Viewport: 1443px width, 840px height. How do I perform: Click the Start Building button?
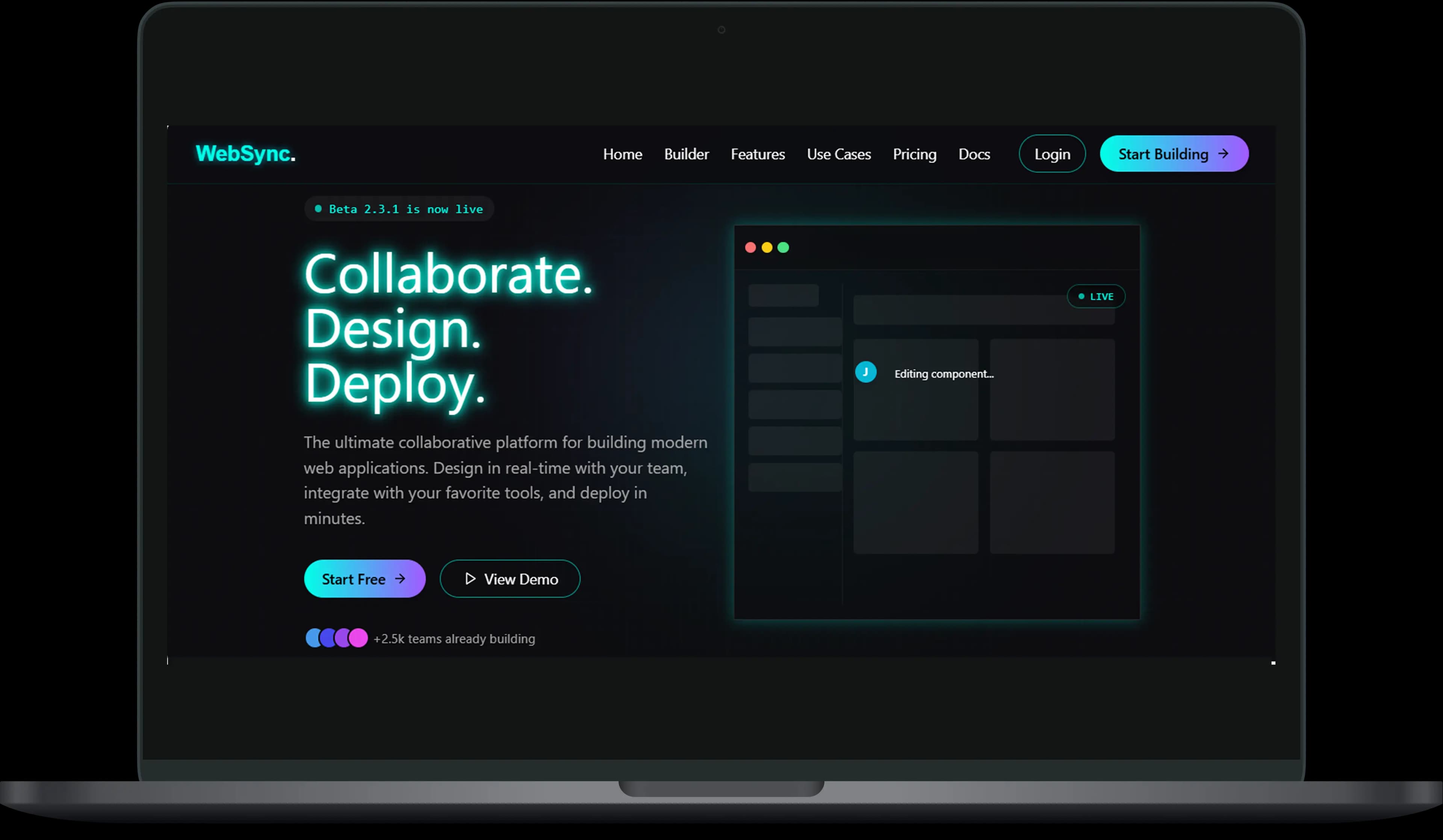tap(1174, 153)
